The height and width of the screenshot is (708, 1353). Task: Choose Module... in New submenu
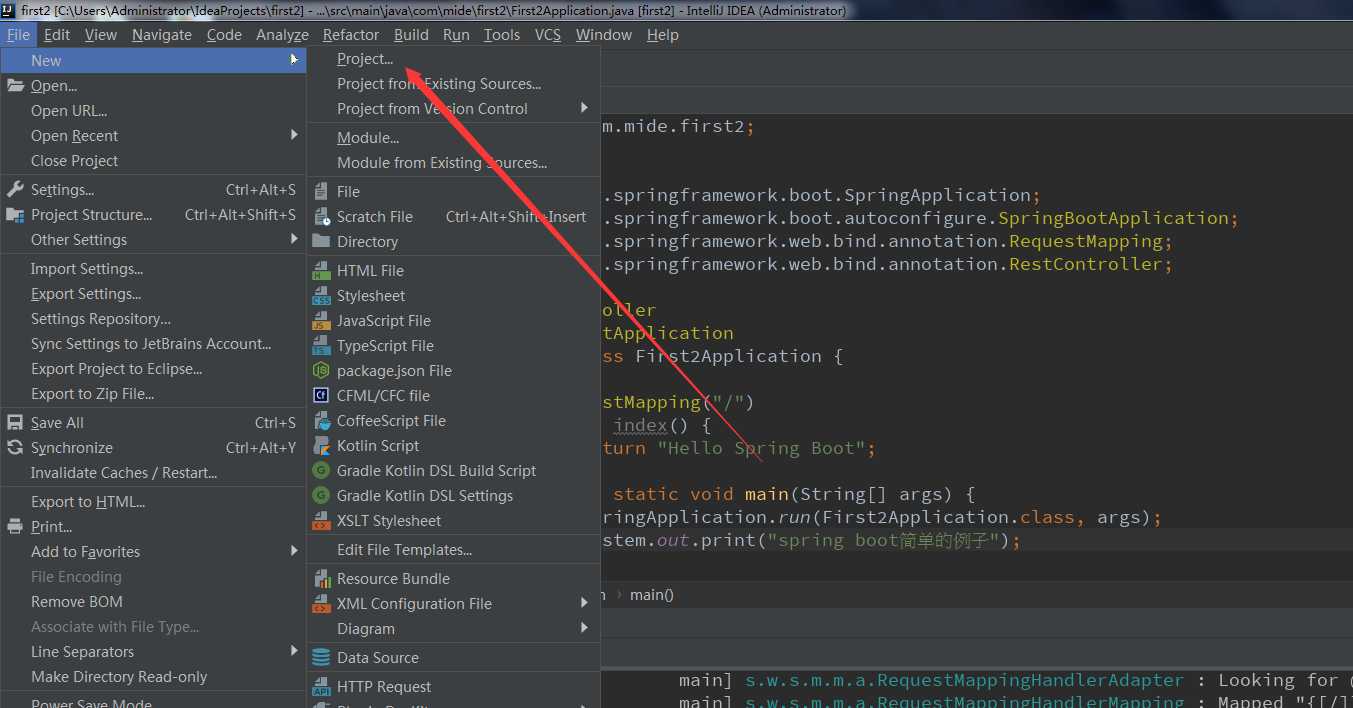pyautogui.click(x=453, y=138)
